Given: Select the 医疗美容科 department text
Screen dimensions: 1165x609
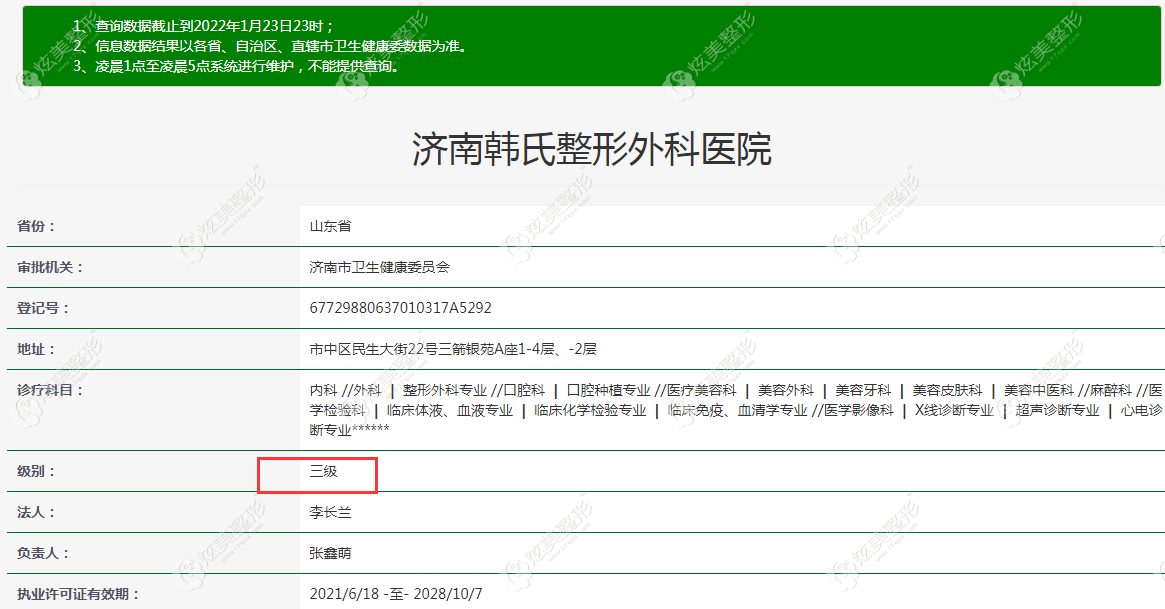Looking at the screenshot, I should [701, 390].
